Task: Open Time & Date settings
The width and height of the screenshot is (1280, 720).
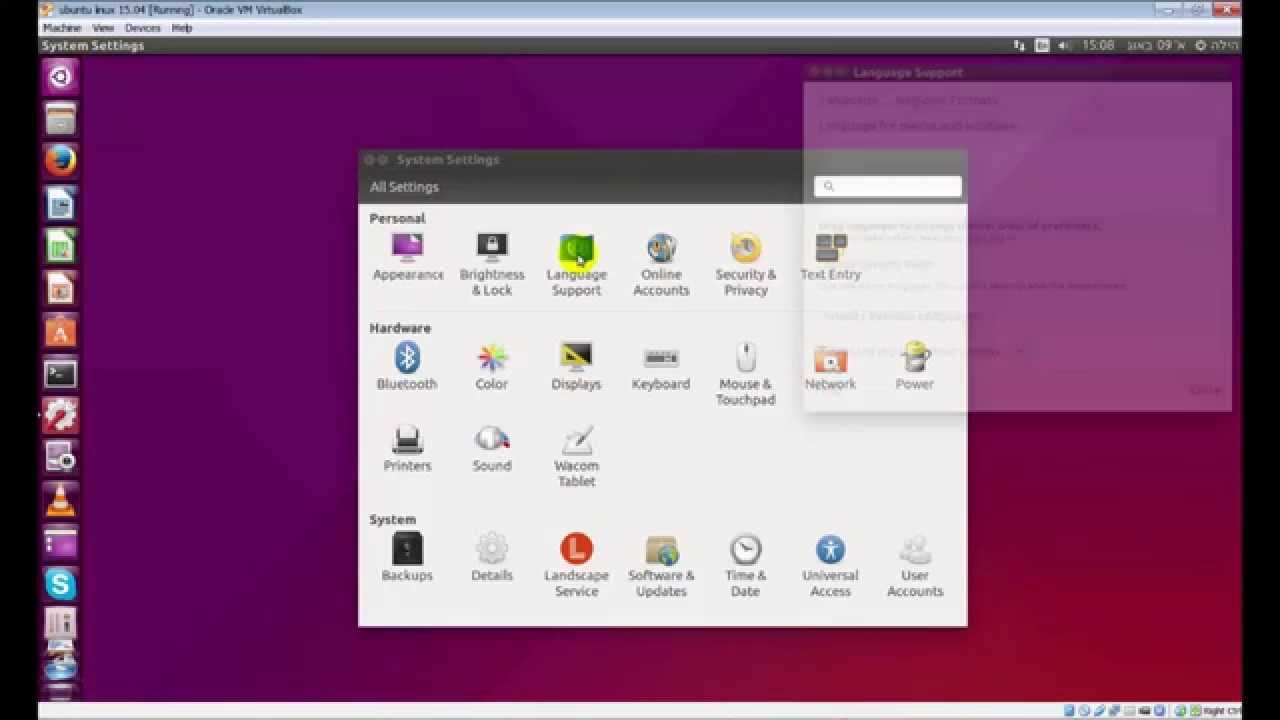Action: pyautogui.click(x=745, y=566)
